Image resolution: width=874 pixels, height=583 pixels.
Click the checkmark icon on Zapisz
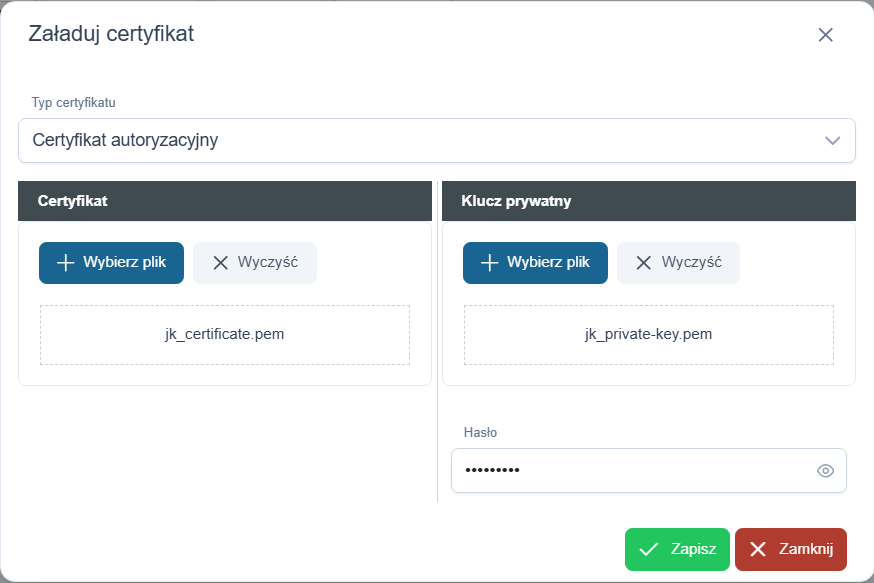(x=648, y=549)
